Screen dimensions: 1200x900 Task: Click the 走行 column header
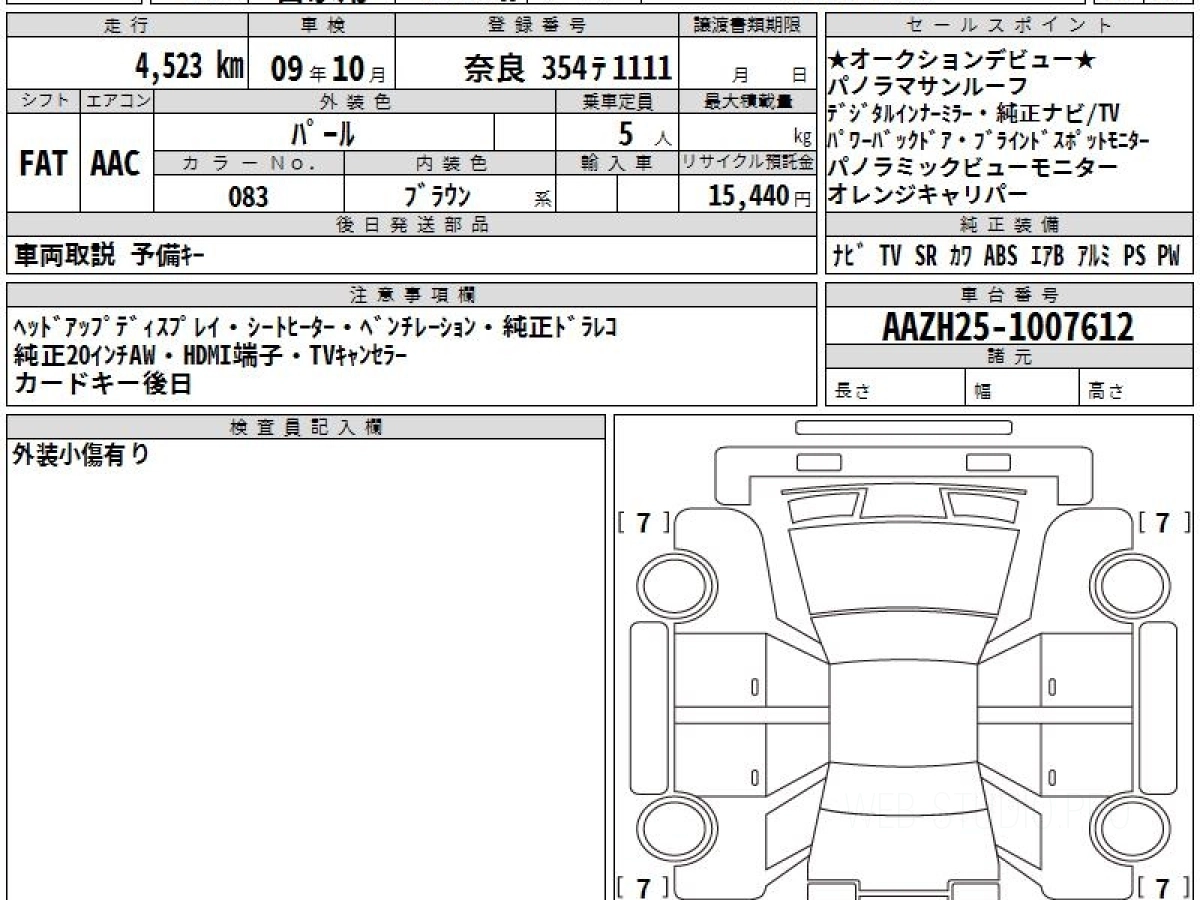tap(126, 26)
